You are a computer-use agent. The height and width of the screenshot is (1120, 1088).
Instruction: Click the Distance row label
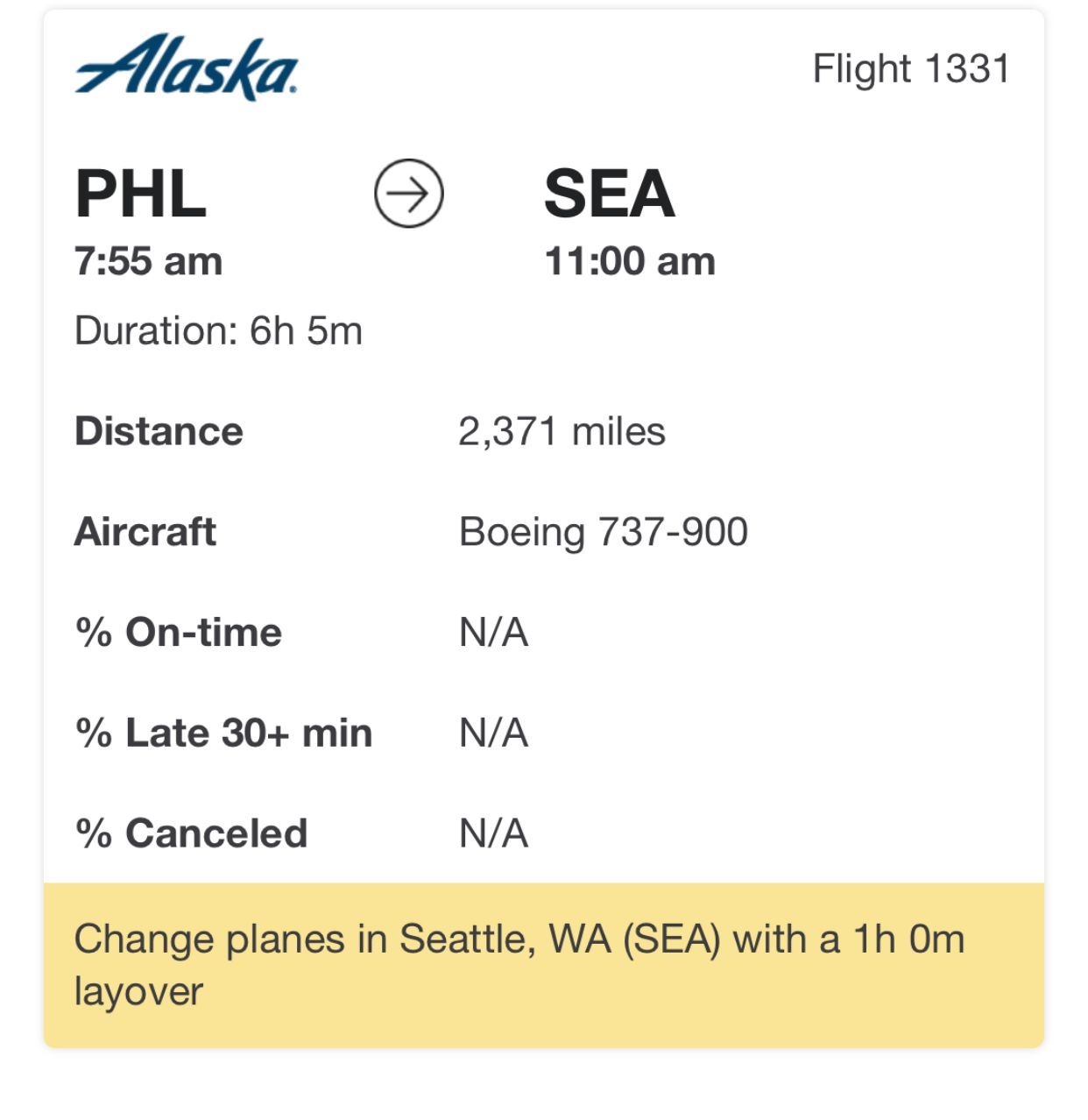pyautogui.click(x=159, y=431)
